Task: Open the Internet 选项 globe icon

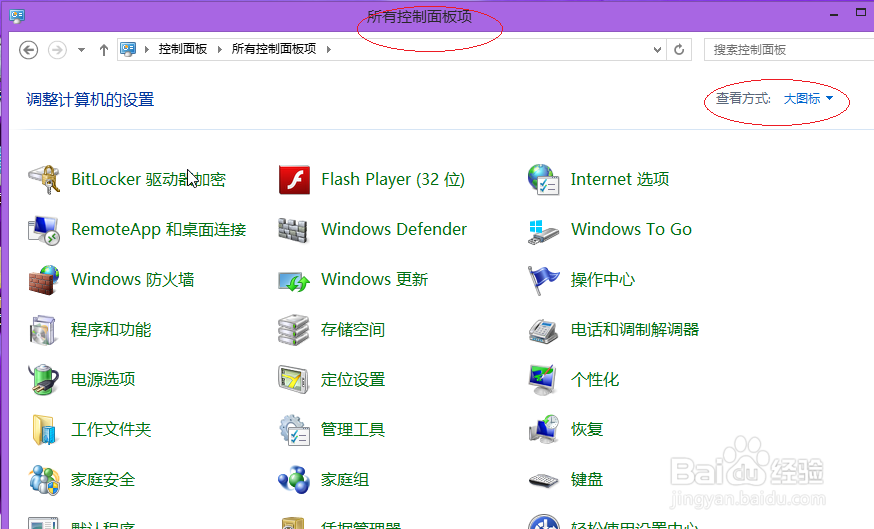Action: tap(543, 179)
